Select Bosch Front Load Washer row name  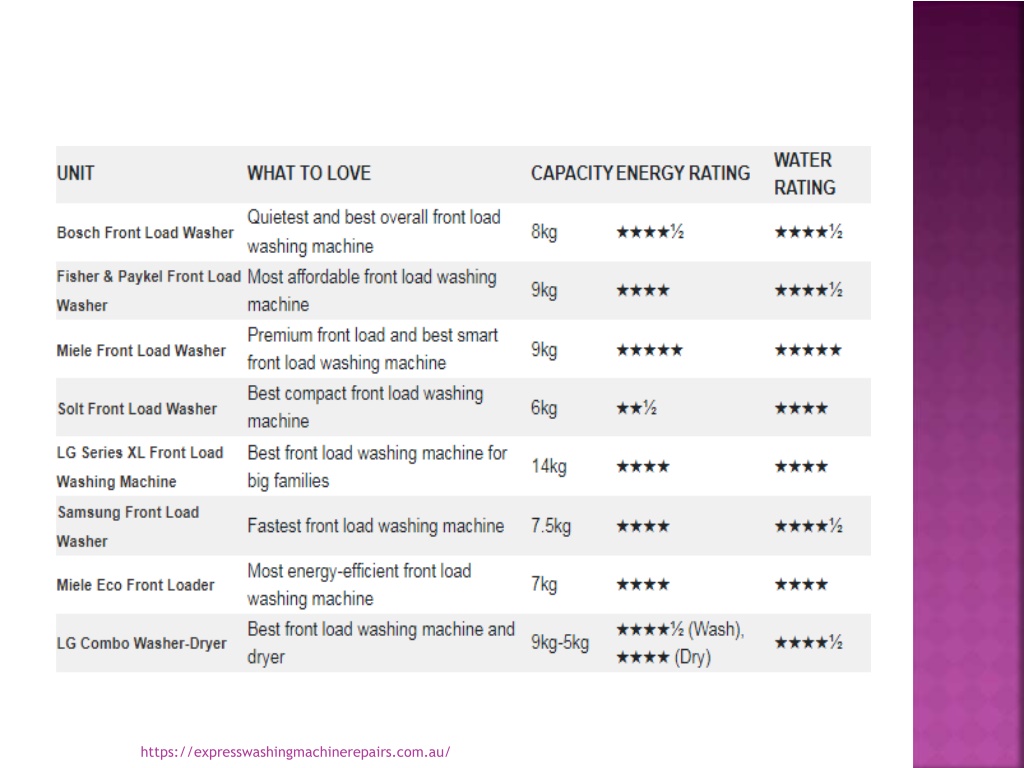pyautogui.click(x=145, y=232)
